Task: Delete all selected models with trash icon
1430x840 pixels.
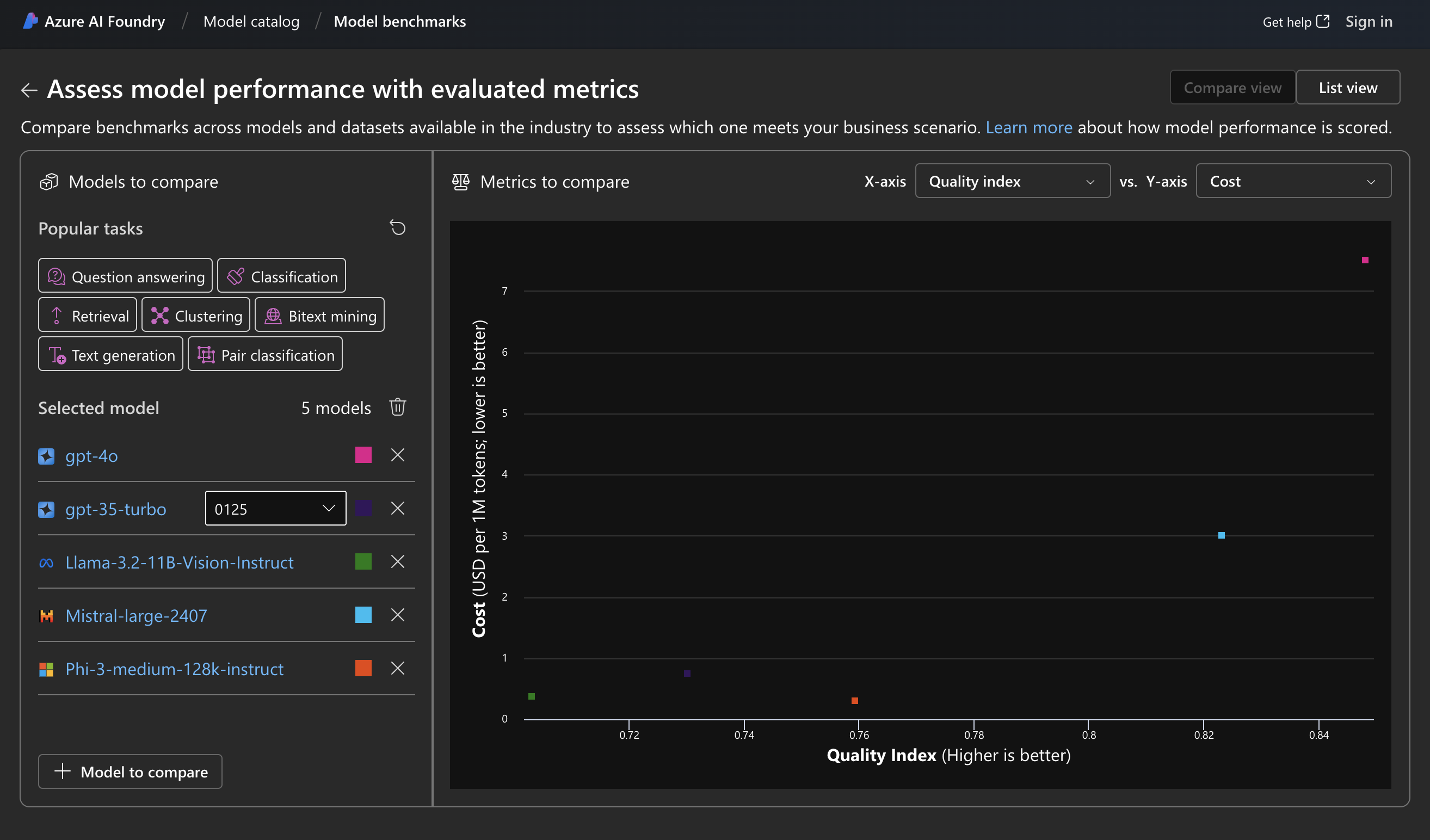Action: pyautogui.click(x=397, y=407)
